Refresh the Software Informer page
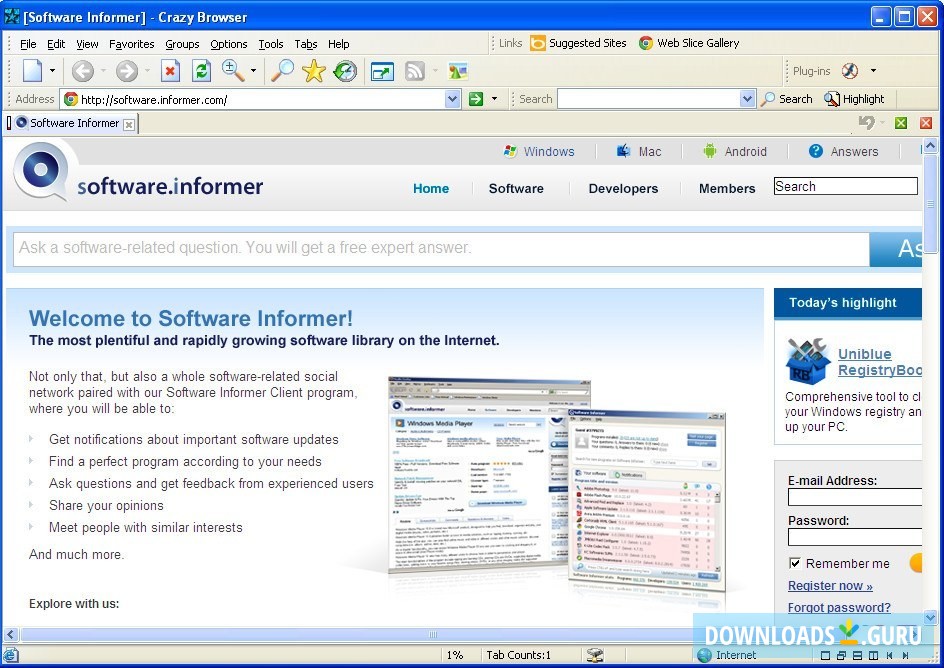Screen dimensions: 944x668 (200, 71)
